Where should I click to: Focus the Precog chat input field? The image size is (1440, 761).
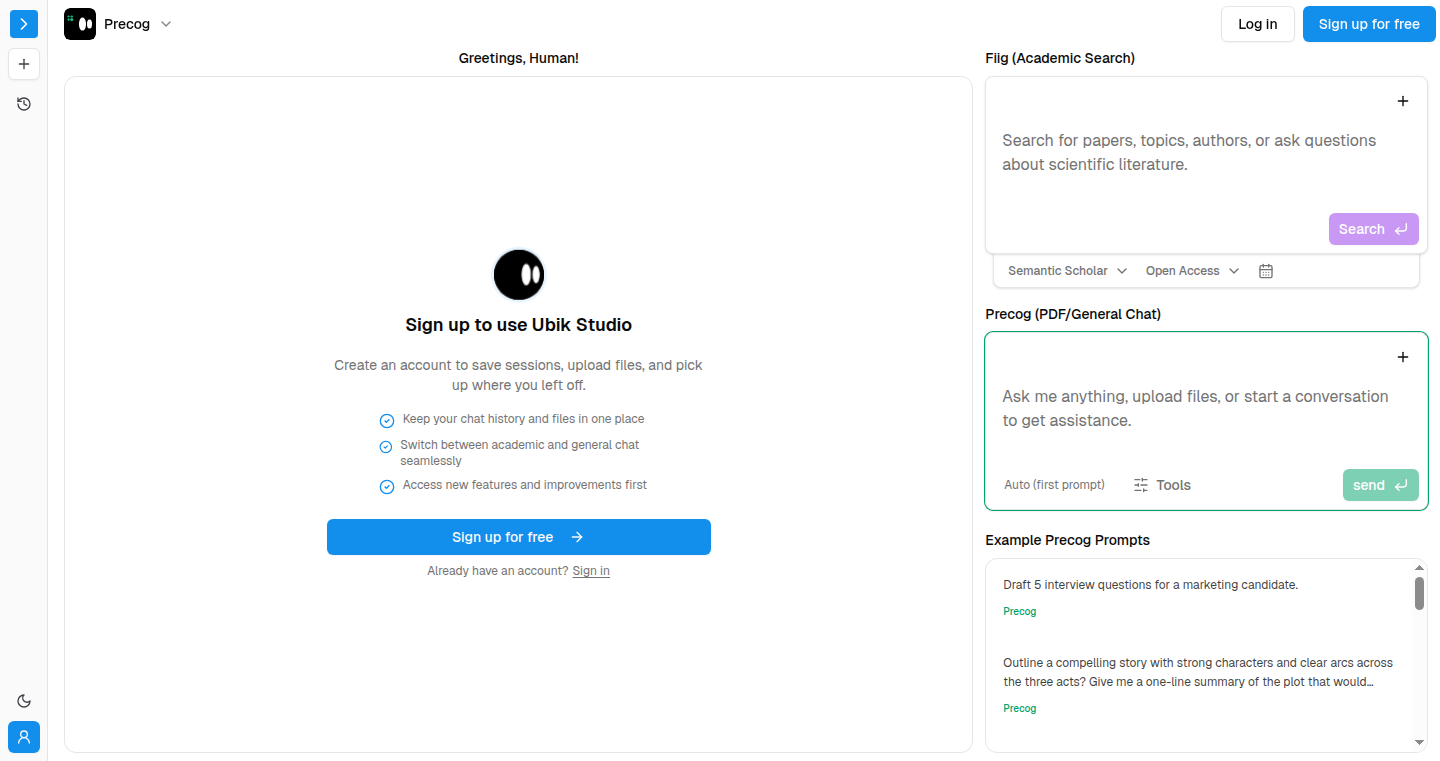[1207, 408]
